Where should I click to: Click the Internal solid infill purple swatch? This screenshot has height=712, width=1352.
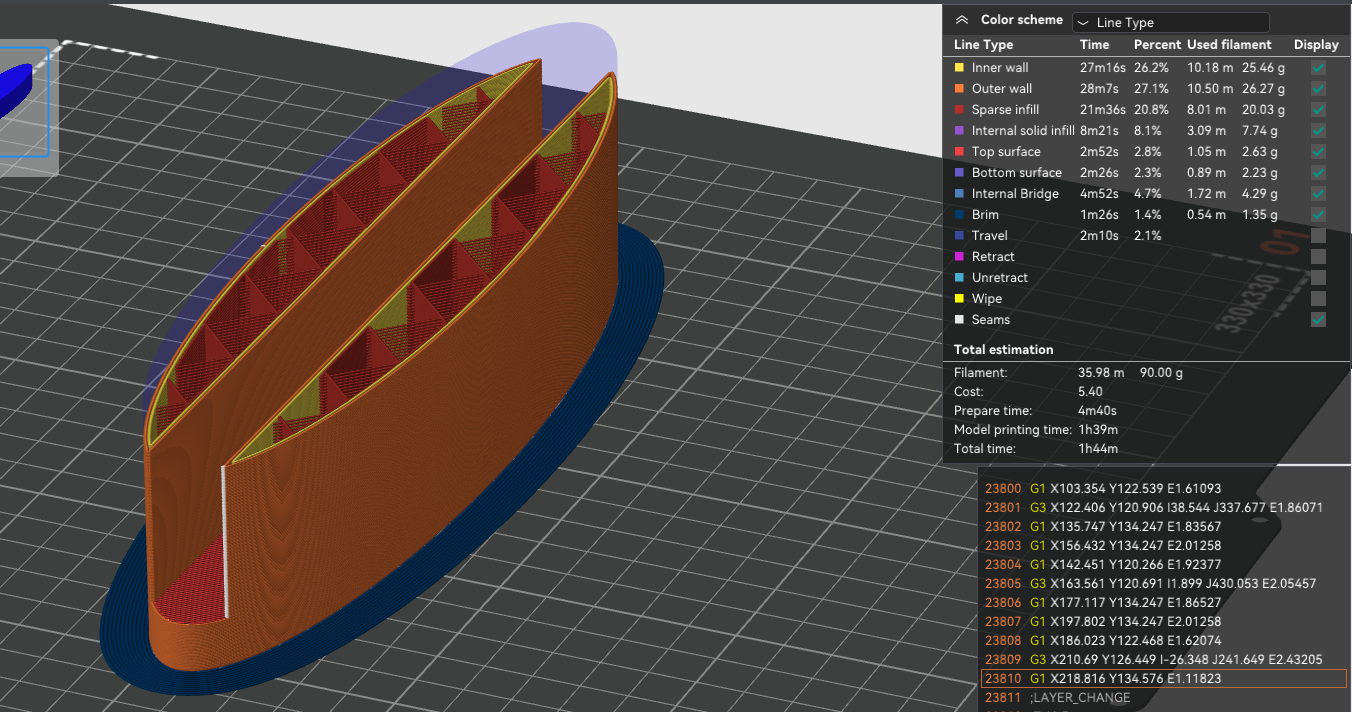point(959,131)
